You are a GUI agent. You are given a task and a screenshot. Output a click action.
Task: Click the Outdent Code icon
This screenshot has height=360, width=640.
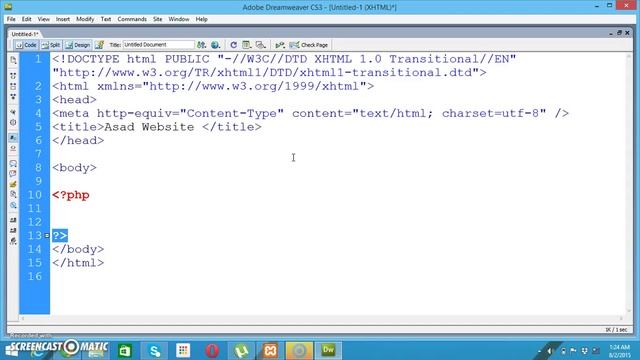pos(13,231)
